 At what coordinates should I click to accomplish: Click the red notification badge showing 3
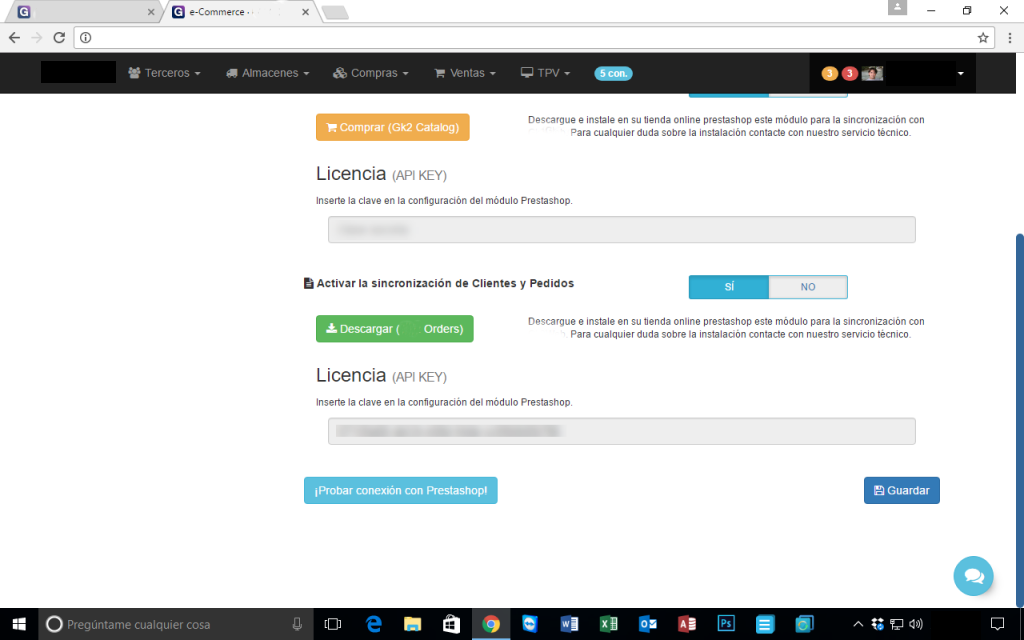tap(849, 73)
